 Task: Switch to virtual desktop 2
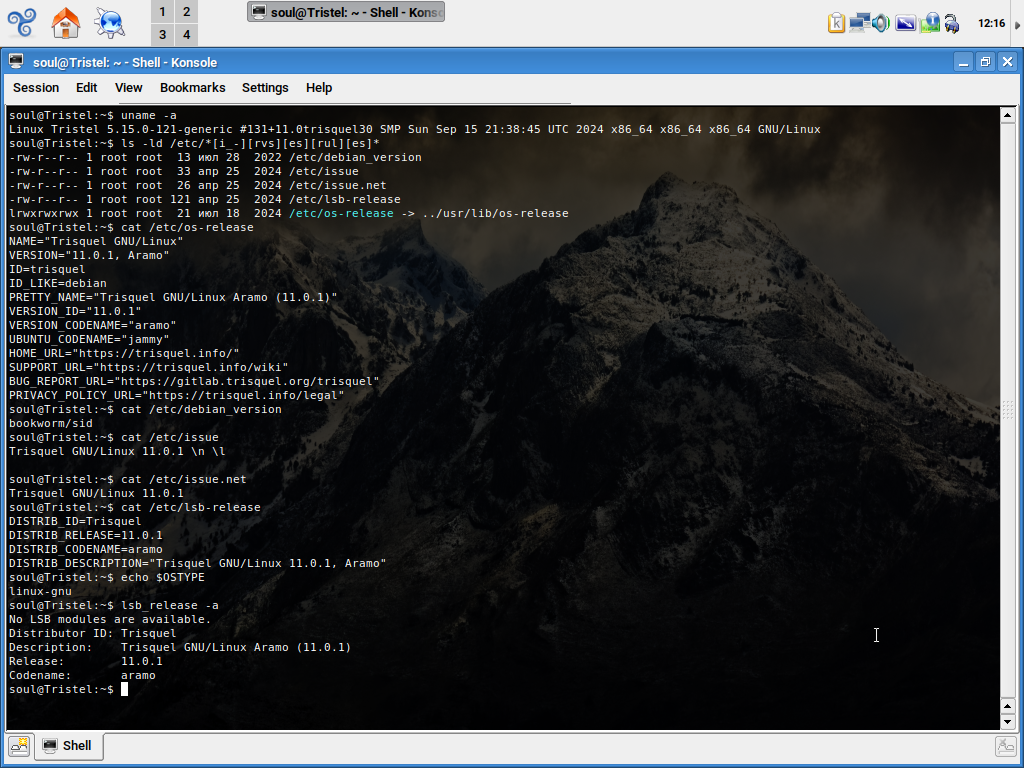click(187, 12)
